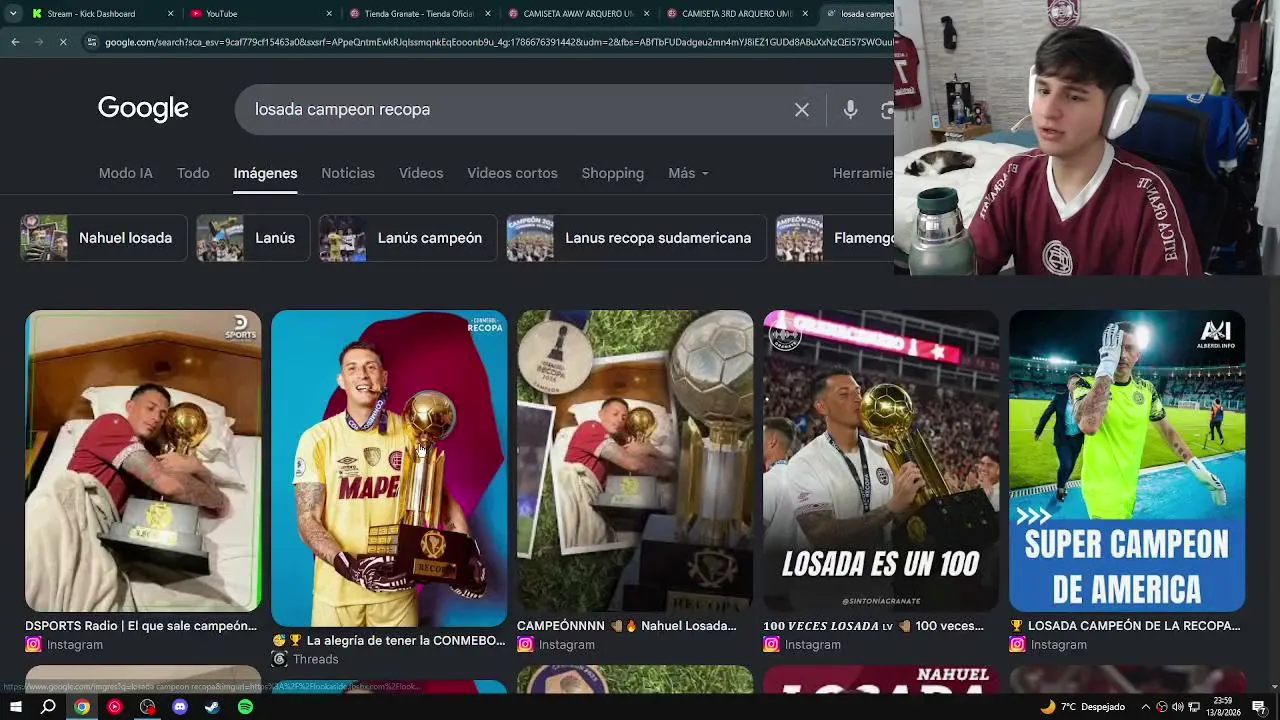Click the Google search input field
1280x720 pixels.
520,110
